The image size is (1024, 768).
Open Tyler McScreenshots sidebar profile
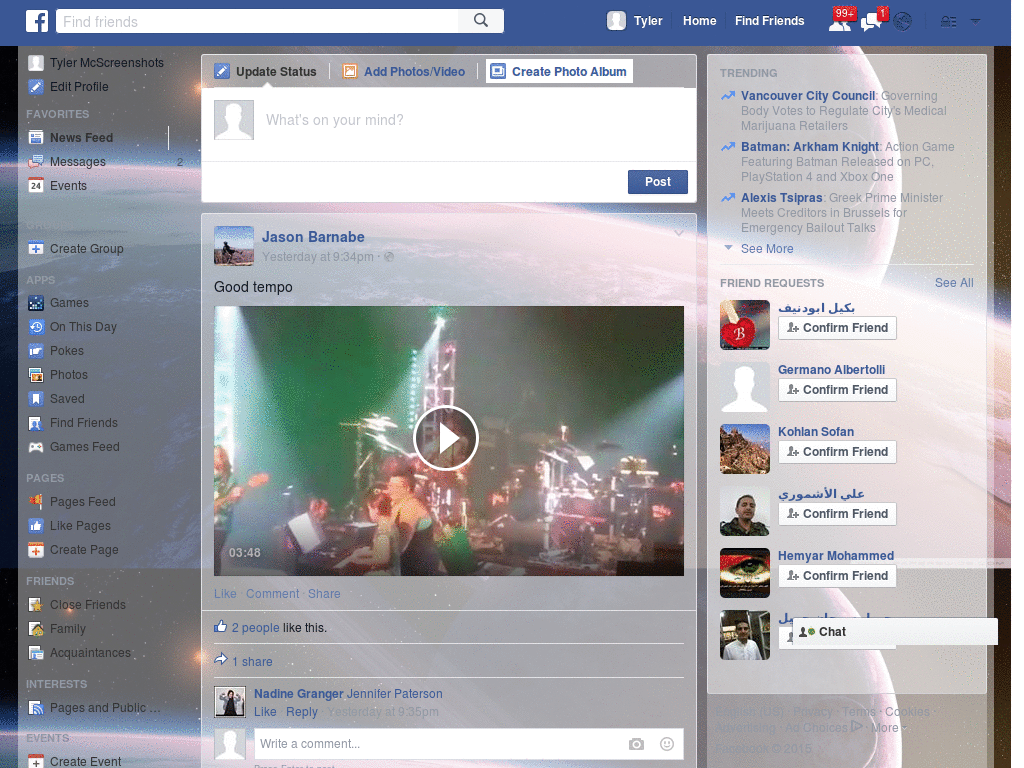(95, 63)
